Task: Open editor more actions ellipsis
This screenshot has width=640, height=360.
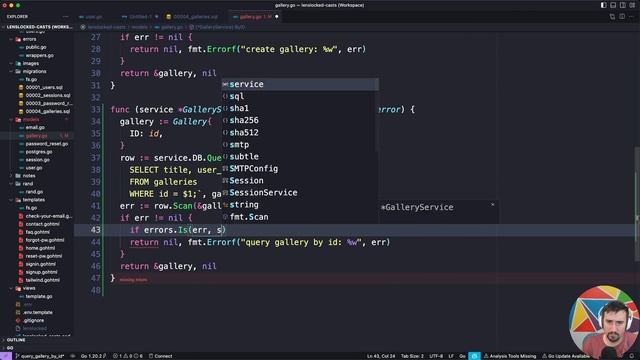Action: pyautogui.click(x=631, y=17)
